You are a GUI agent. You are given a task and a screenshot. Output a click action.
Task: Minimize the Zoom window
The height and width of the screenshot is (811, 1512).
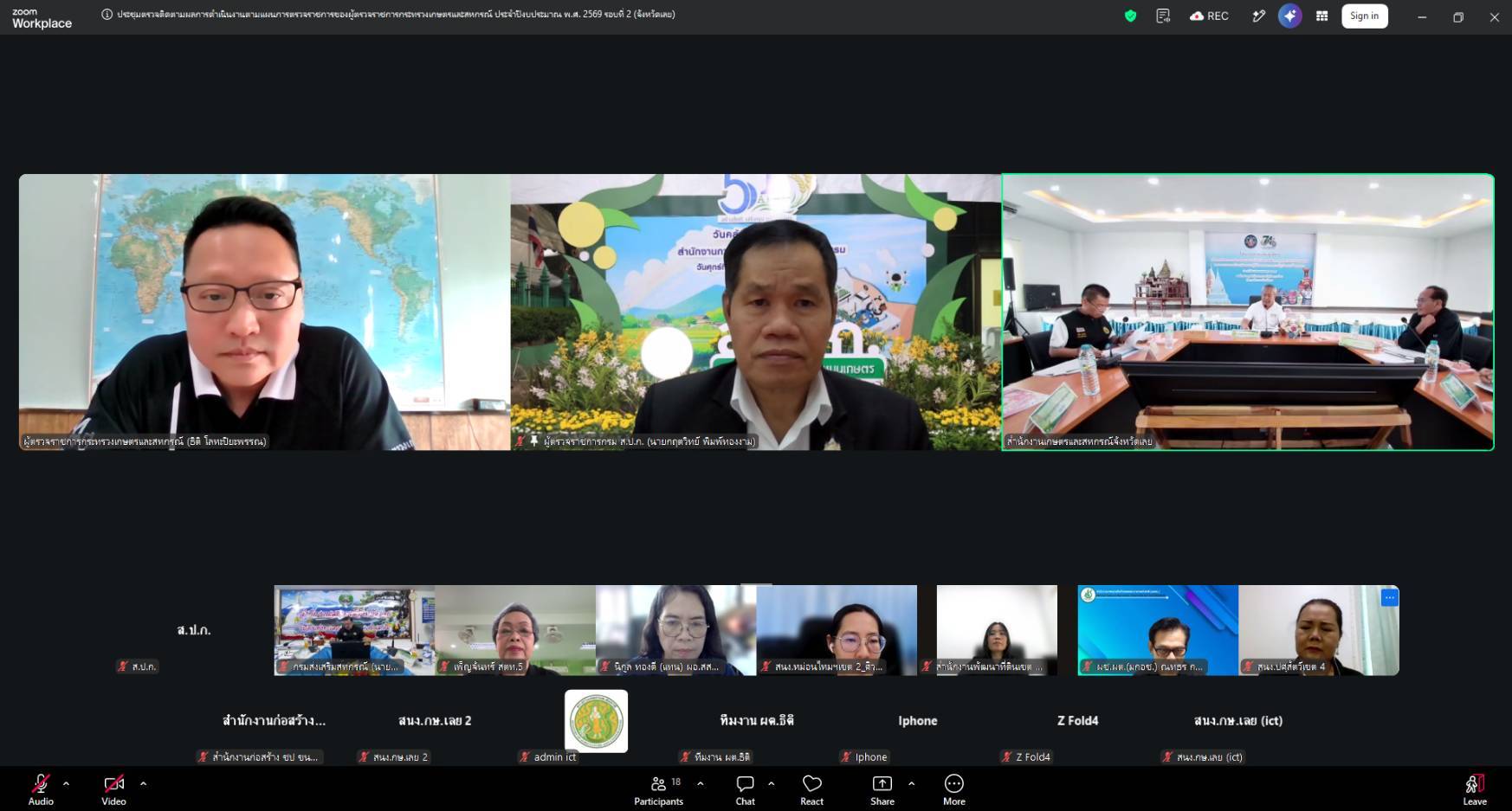[1422, 16]
